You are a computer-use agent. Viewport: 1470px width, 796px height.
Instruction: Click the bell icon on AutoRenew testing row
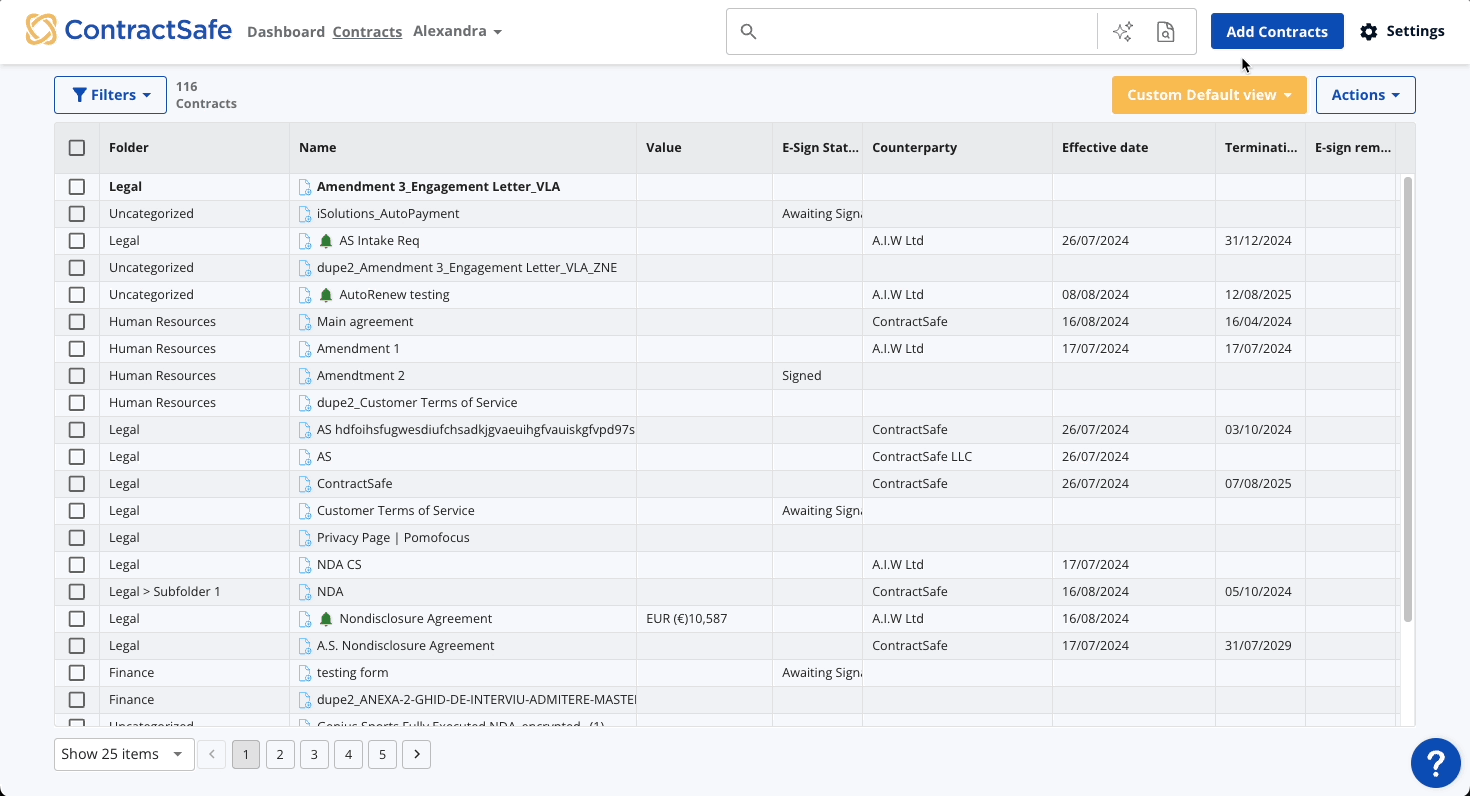click(325, 294)
